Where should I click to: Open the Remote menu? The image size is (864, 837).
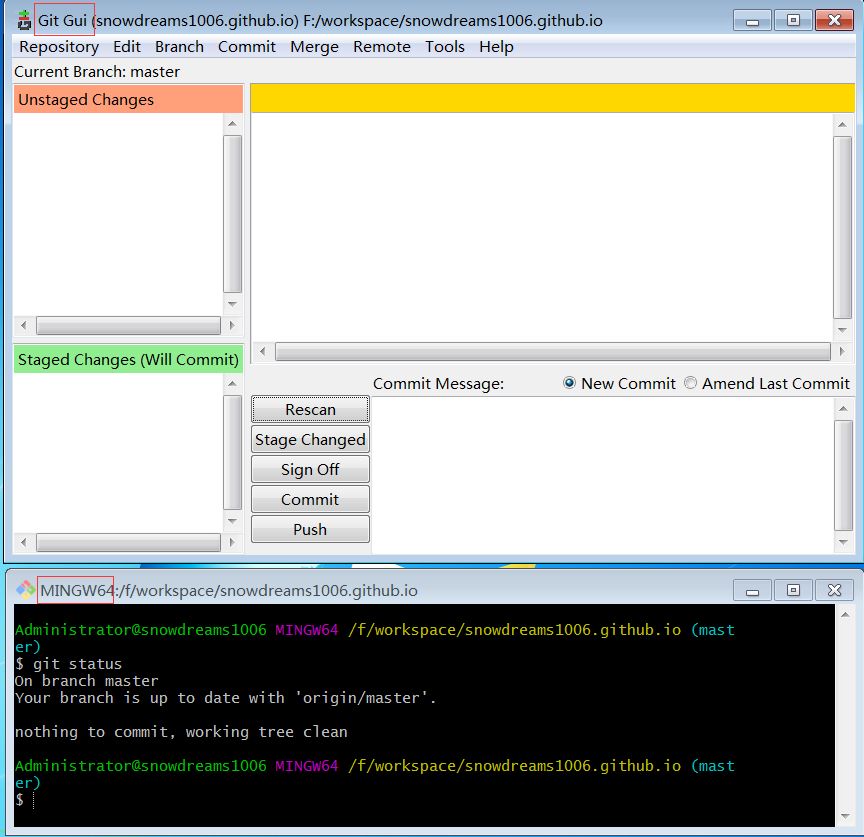coord(381,47)
